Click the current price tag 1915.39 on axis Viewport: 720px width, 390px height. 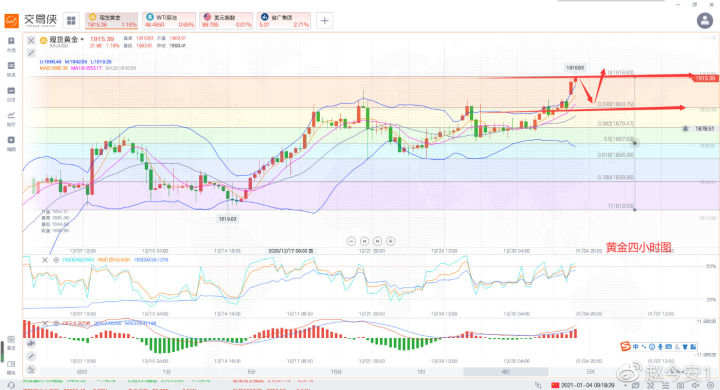pyautogui.click(x=705, y=78)
